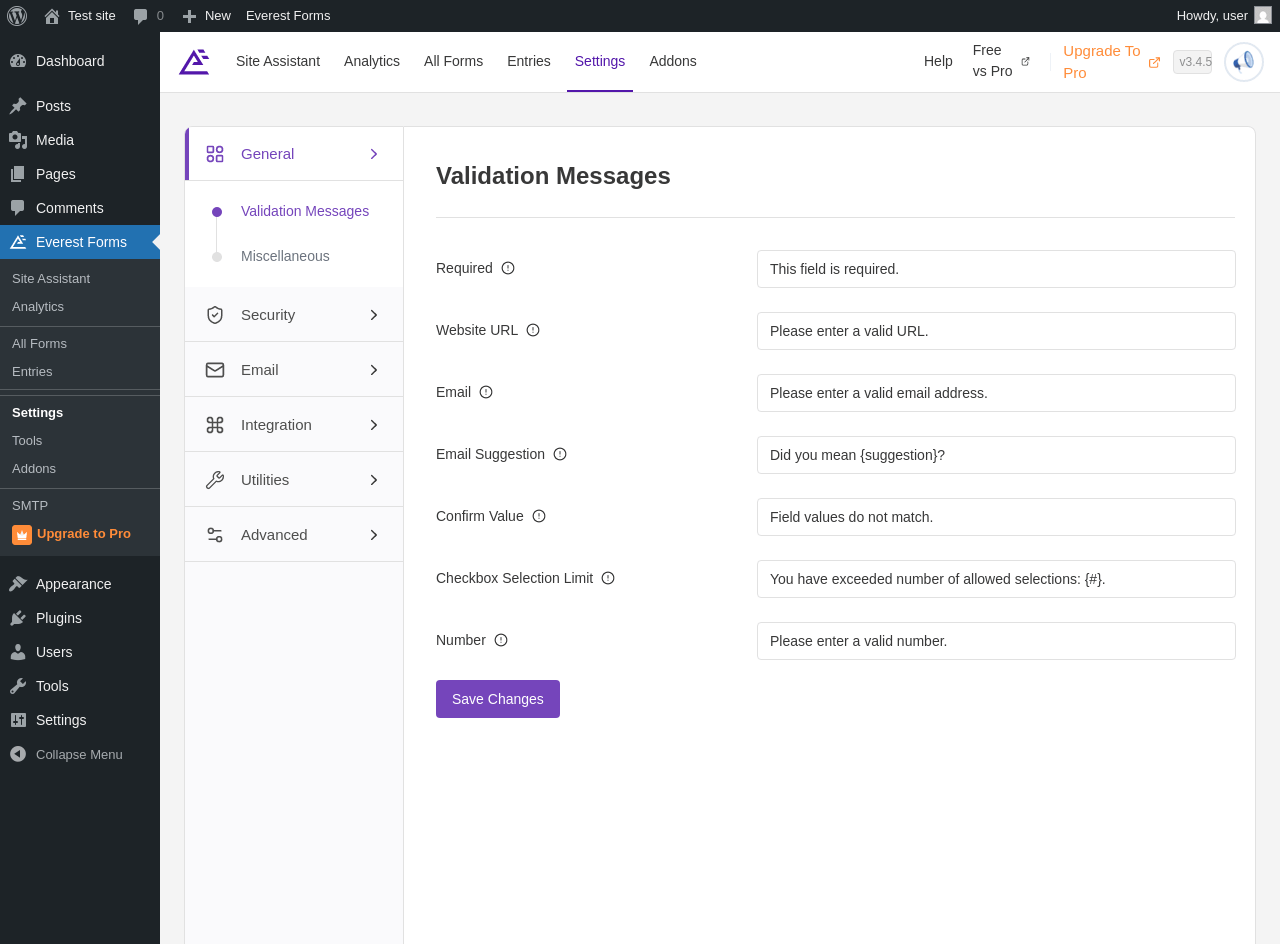Viewport: 1280px width, 944px height.
Task: Click the valid email address message input
Action: click(996, 393)
